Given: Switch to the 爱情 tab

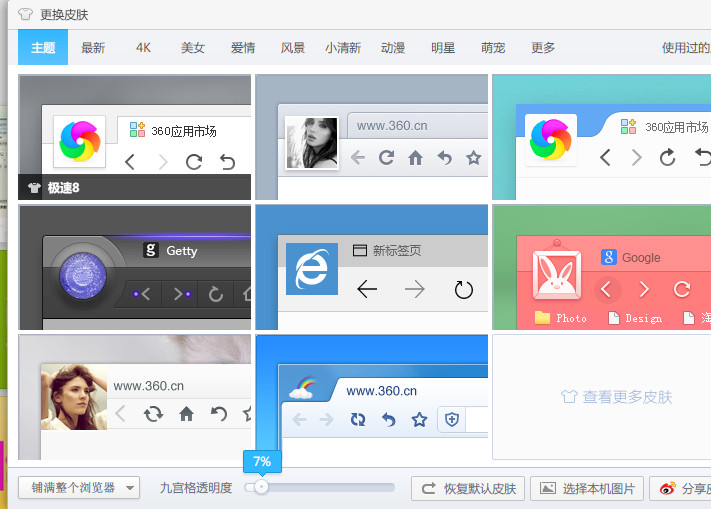Looking at the screenshot, I should 243,47.
